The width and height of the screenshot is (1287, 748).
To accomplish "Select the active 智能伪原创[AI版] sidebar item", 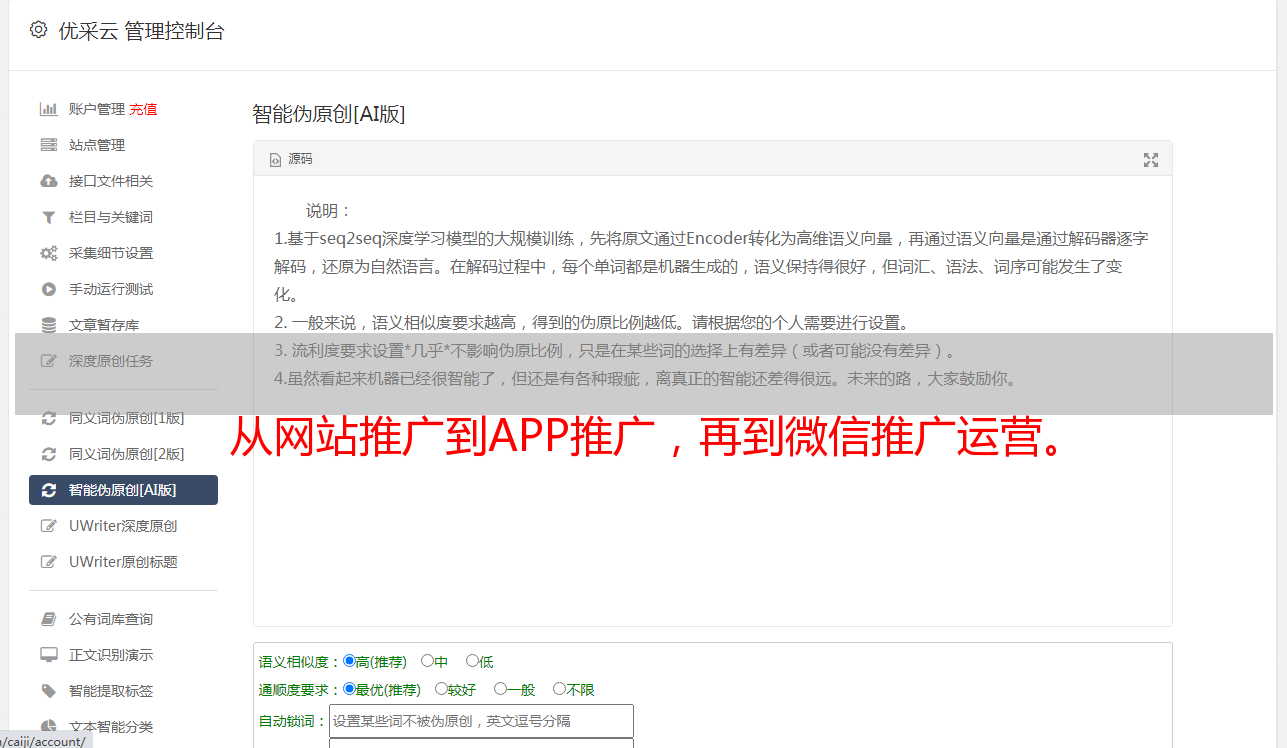I will pos(123,490).
